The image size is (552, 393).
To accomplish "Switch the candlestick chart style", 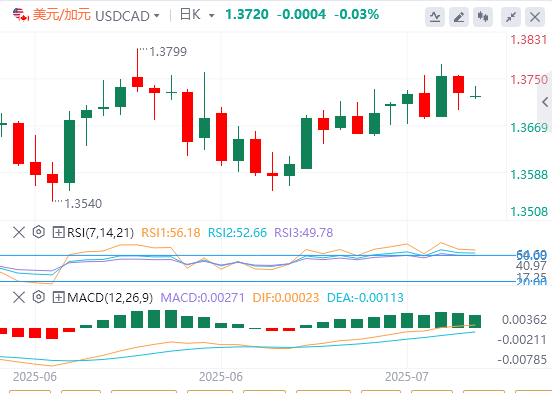I will (483, 17).
